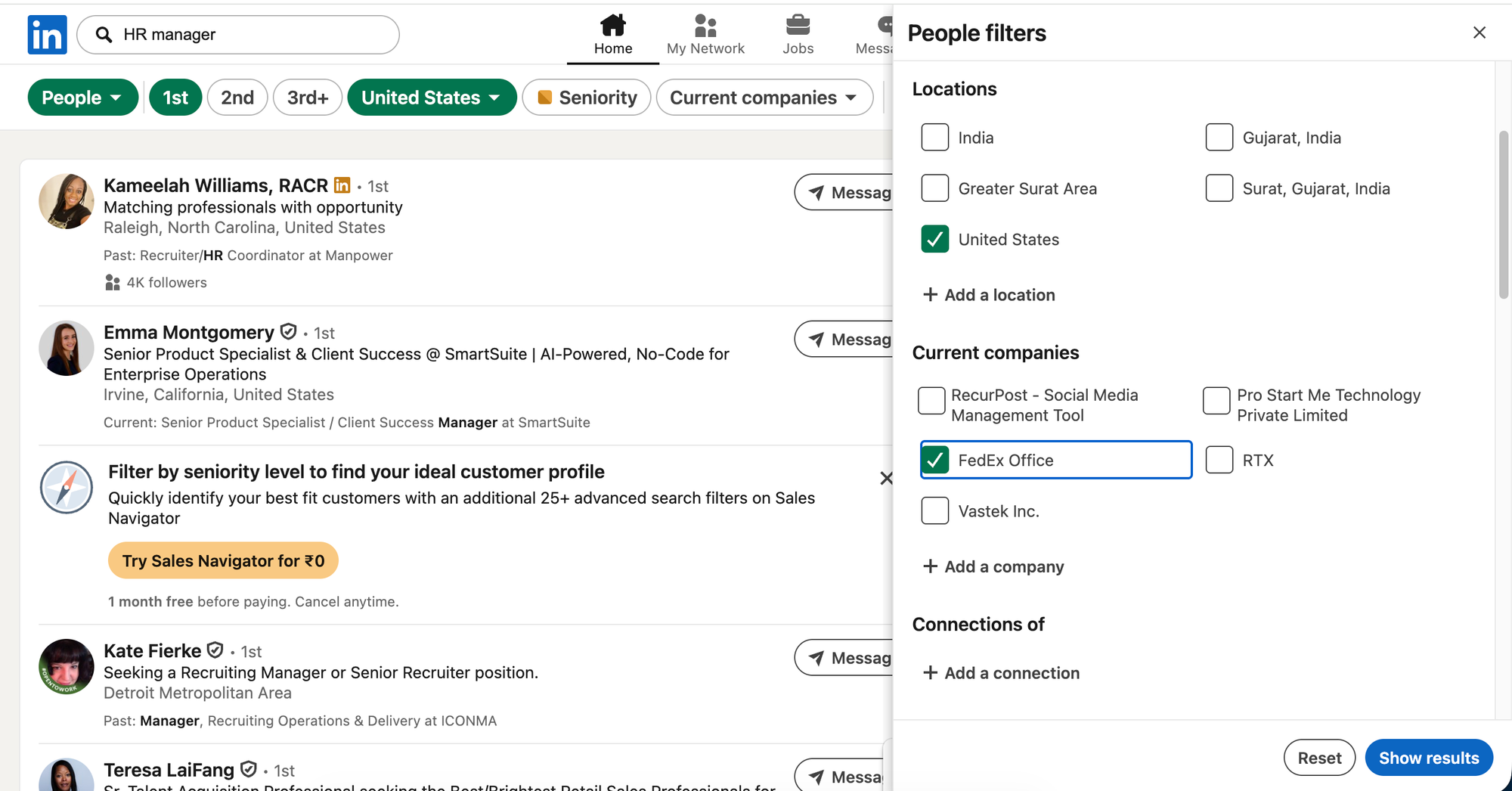Go to My Network icon

[x=705, y=26]
